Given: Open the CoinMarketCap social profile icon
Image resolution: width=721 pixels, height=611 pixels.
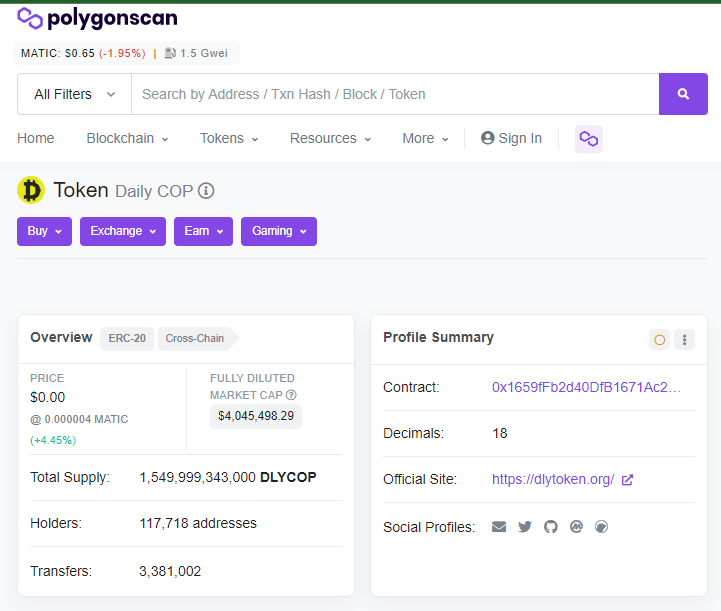Looking at the screenshot, I should 576,526.
